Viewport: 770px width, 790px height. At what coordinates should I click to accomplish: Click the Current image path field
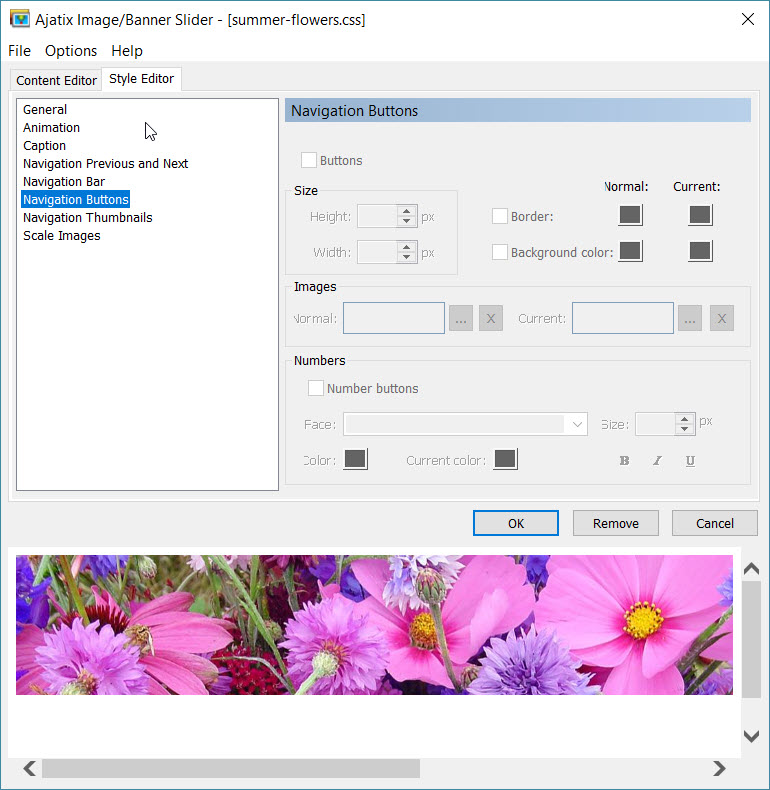[x=622, y=318]
